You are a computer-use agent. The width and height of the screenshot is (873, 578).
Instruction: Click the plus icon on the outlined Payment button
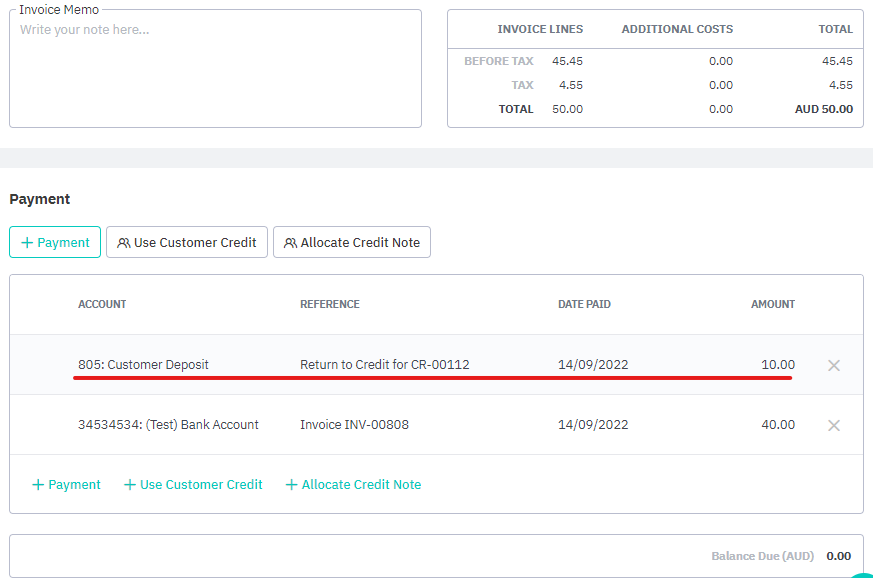pyautogui.click(x=27, y=243)
